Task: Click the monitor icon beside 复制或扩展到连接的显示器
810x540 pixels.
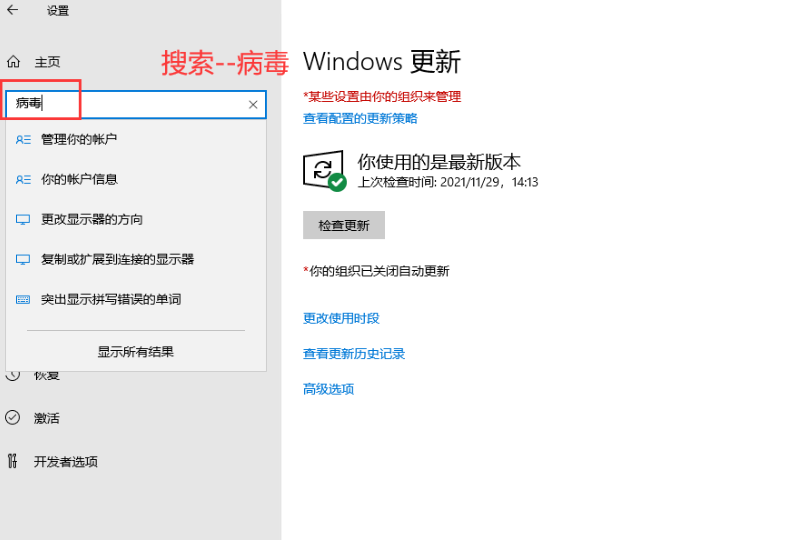Action: pos(23,259)
